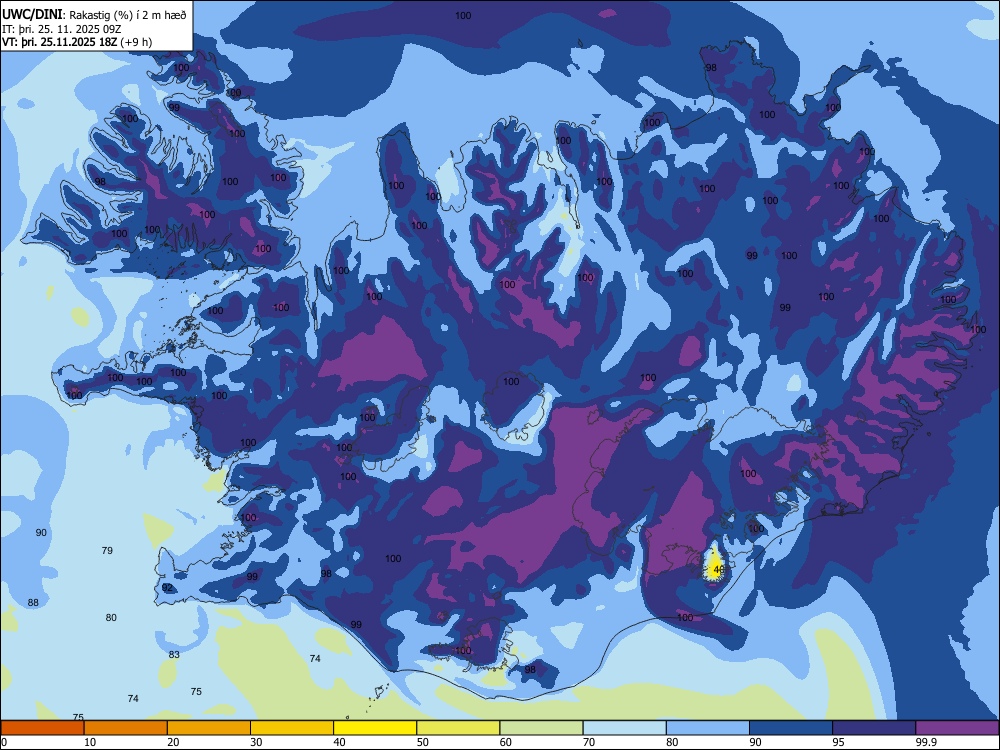Click the '79' humidity value over the sea
The height and width of the screenshot is (750, 1000).
[x=107, y=550]
